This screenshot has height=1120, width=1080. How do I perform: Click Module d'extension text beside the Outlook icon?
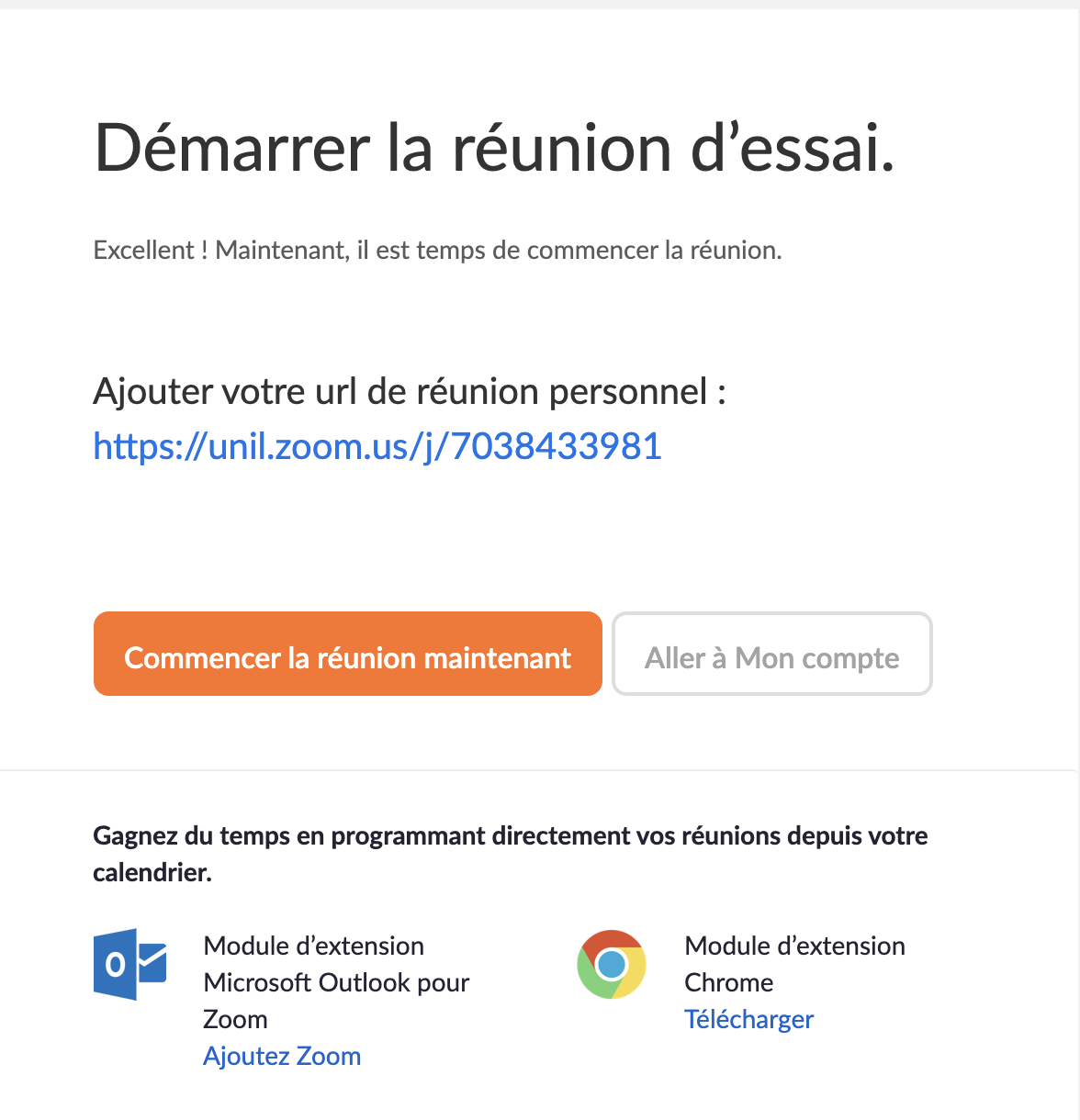[x=313, y=946]
